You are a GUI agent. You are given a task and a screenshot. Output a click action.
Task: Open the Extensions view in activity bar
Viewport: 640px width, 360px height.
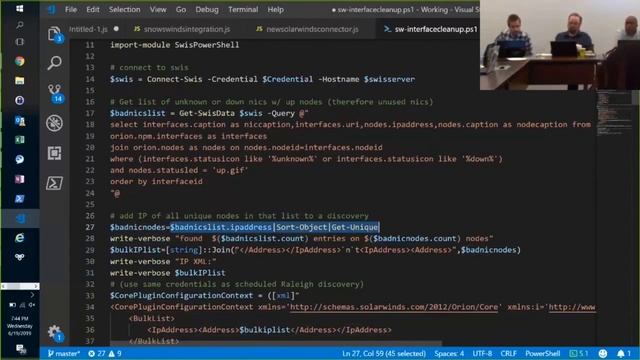[54, 153]
